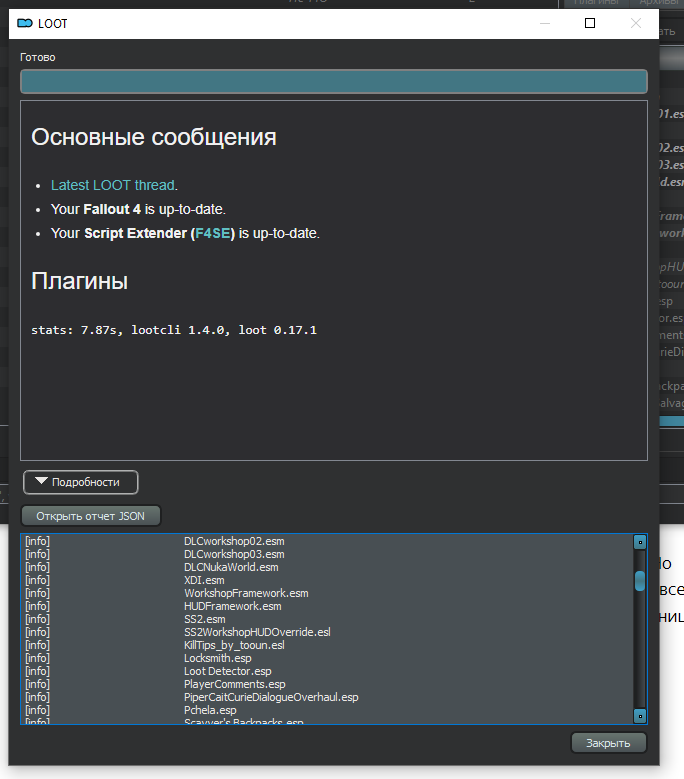The width and height of the screenshot is (684, 779).
Task: Switch to Плагины tab in background window
Action: tap(596, 3)
